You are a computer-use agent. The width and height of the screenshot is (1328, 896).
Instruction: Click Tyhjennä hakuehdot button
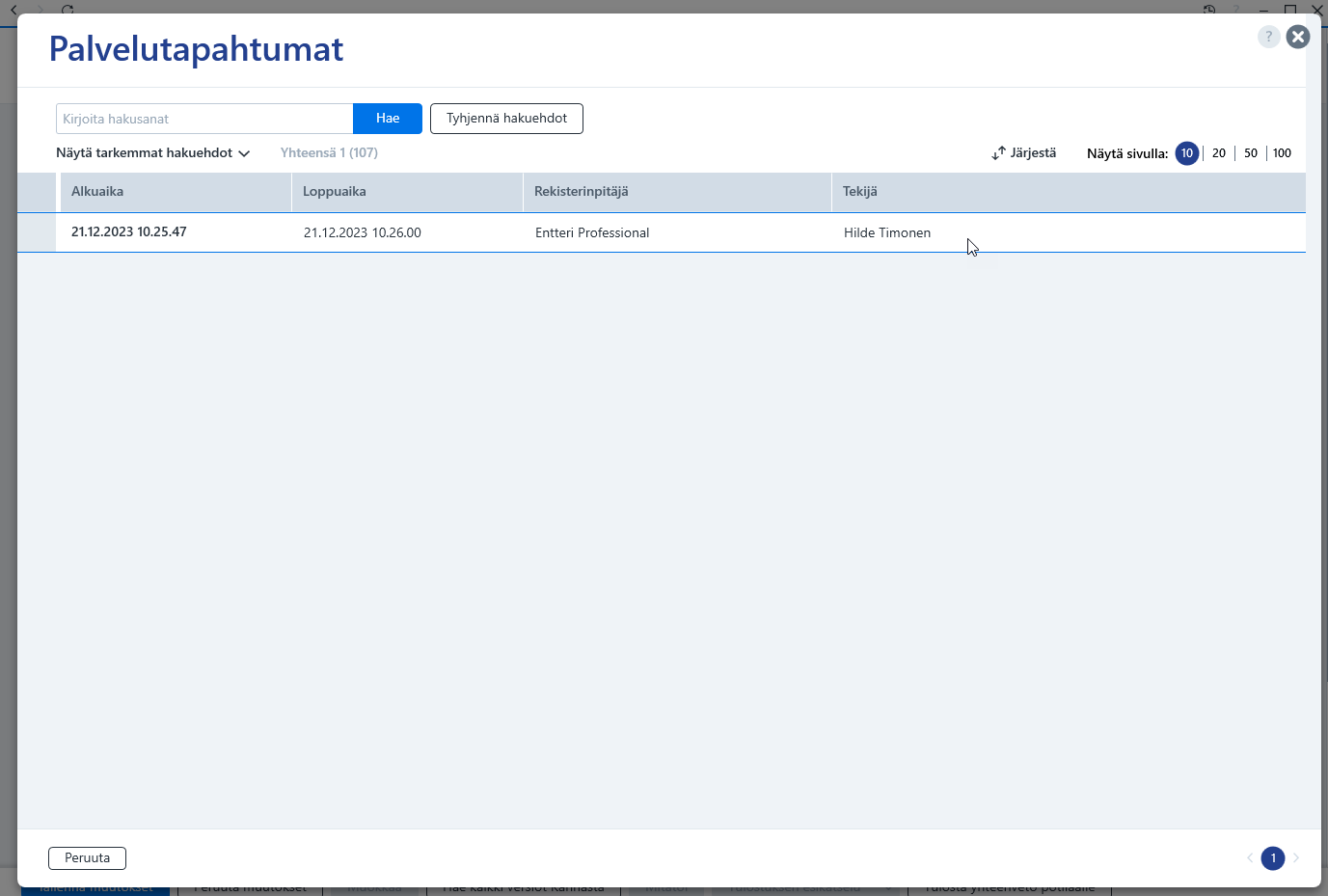coord(506,119)
